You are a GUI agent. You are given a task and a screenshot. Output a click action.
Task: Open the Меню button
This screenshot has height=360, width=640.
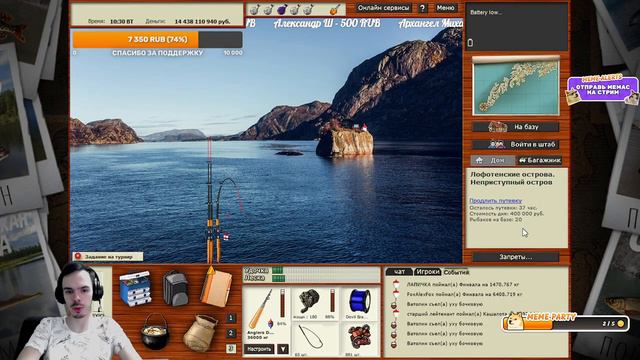[445, 8]
